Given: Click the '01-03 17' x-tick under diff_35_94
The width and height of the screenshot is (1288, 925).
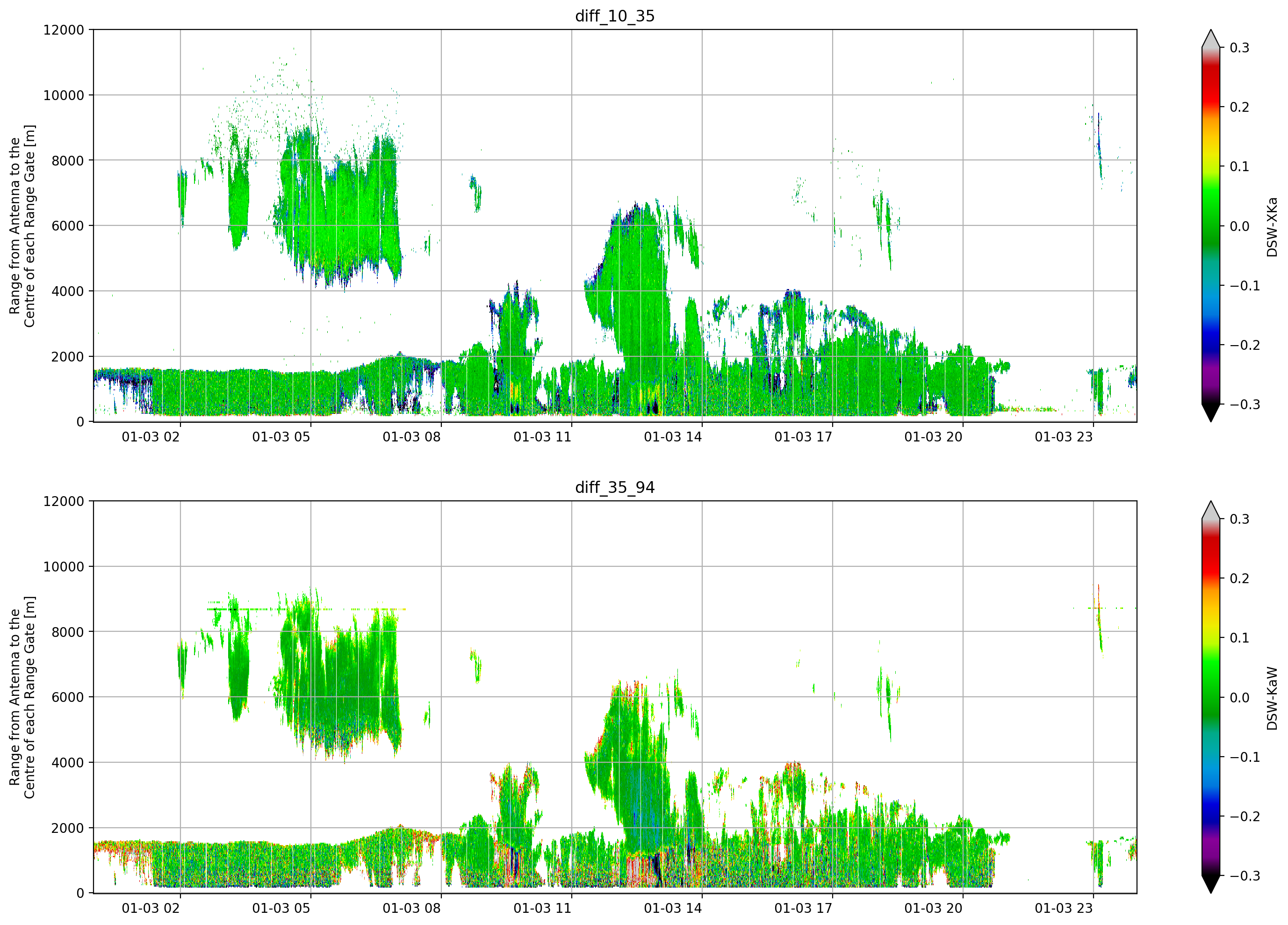Looking at the screenshot, I should (x=803, y=909).
